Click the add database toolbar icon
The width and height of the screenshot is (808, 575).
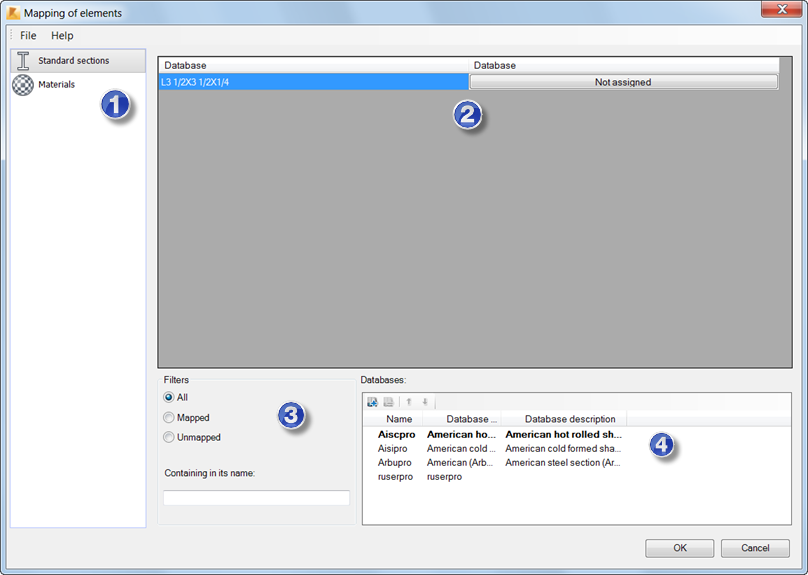click(x=372, y=402)
